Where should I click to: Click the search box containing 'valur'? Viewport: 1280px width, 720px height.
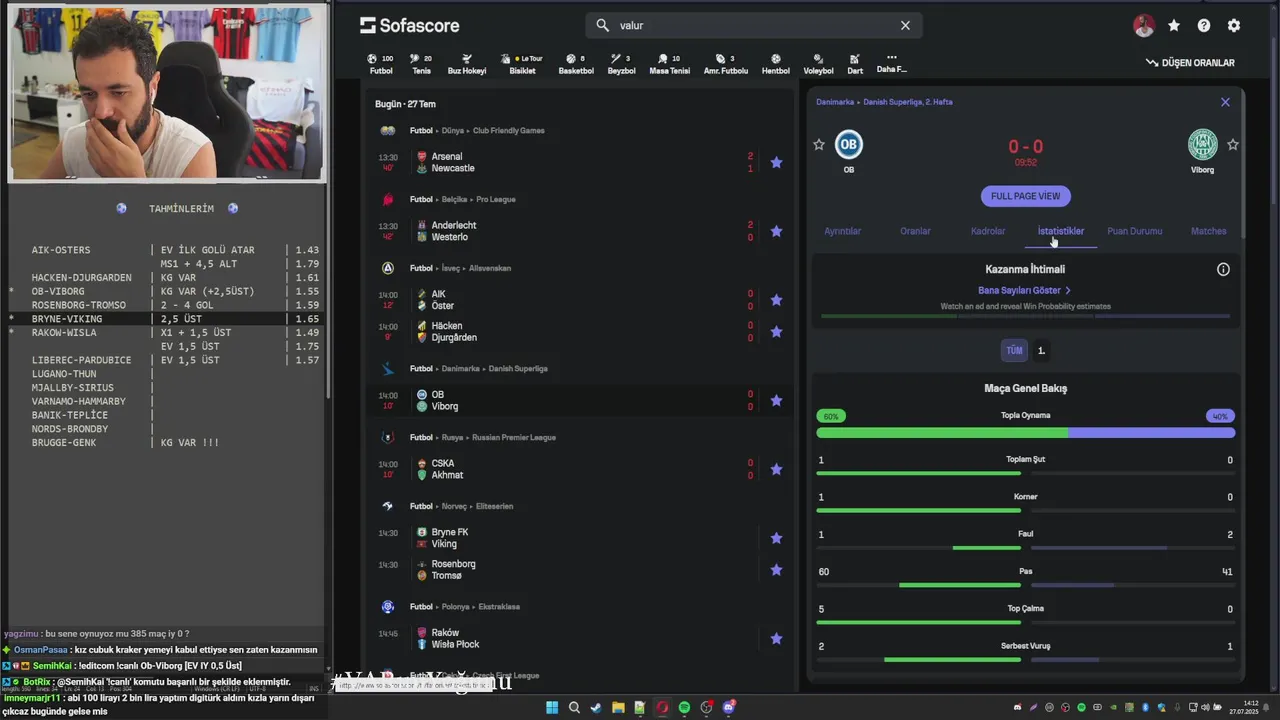tap(754, 25)
